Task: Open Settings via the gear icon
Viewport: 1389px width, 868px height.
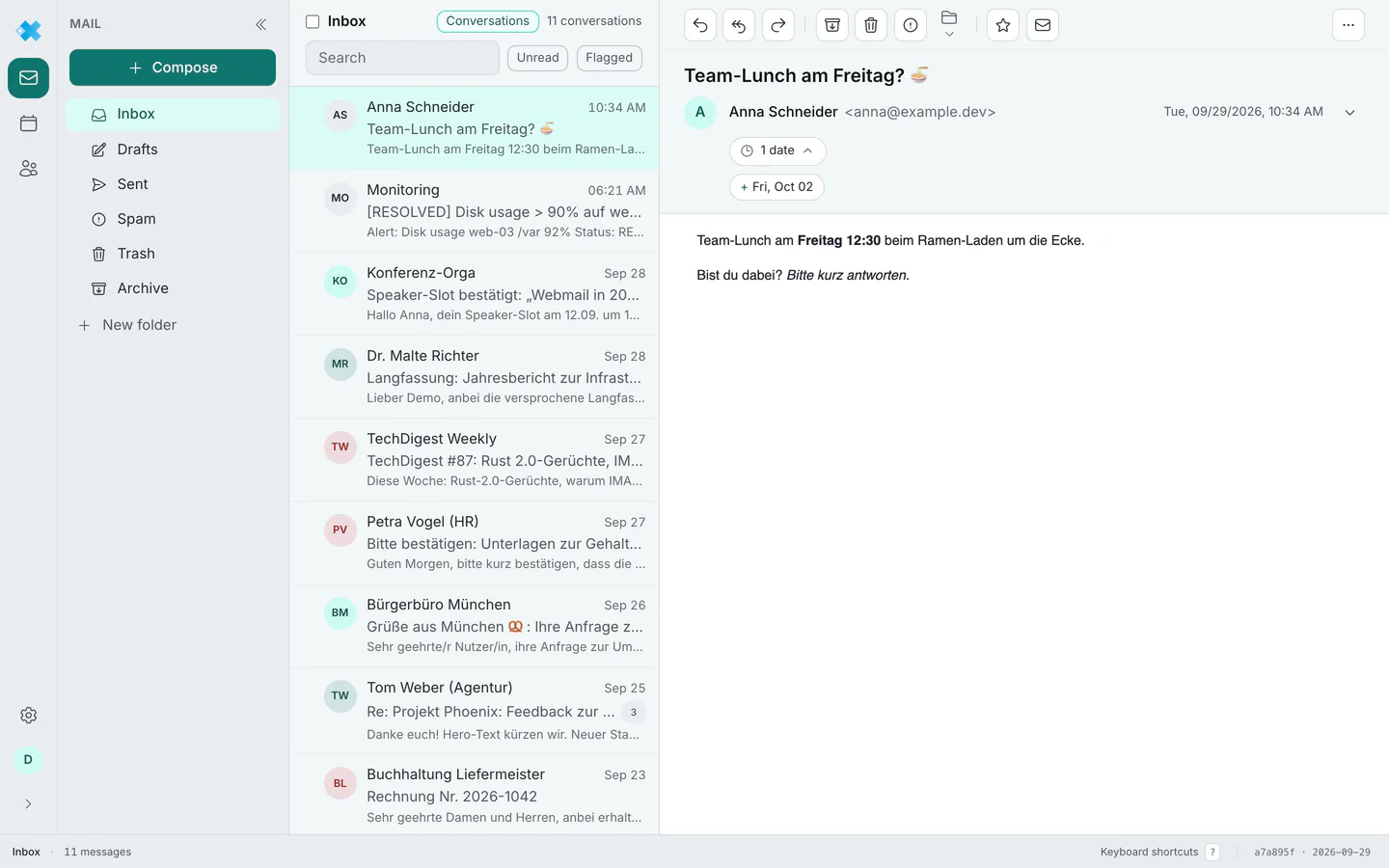Action: [x=29, y=716]
